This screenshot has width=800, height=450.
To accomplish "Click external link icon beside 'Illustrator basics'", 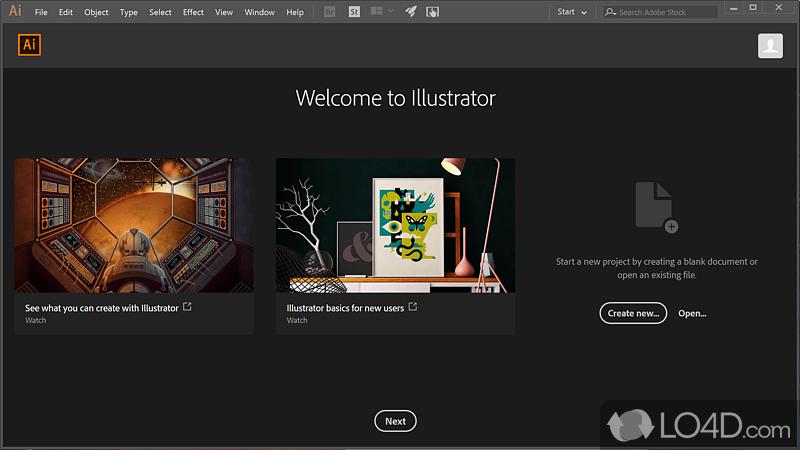I will [413, 307].
